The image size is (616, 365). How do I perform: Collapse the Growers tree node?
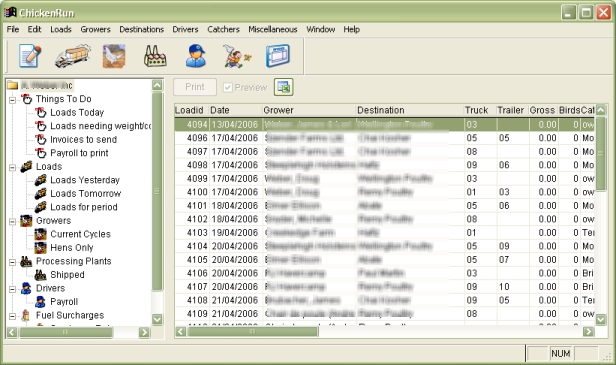(x=13, y=221)
